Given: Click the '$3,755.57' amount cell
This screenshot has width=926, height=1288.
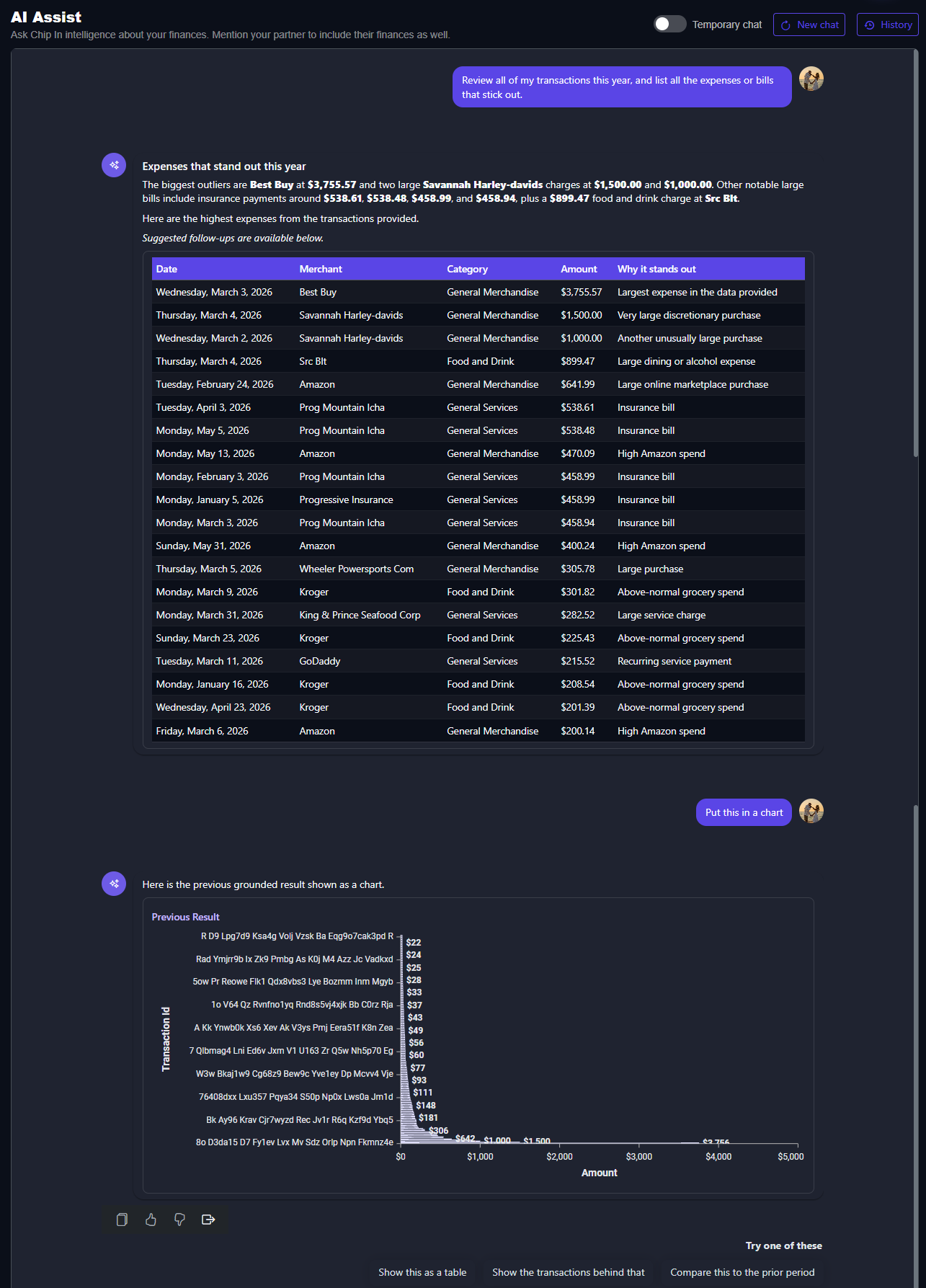Looking at the screenshot, I should click(x=581, y=292).
